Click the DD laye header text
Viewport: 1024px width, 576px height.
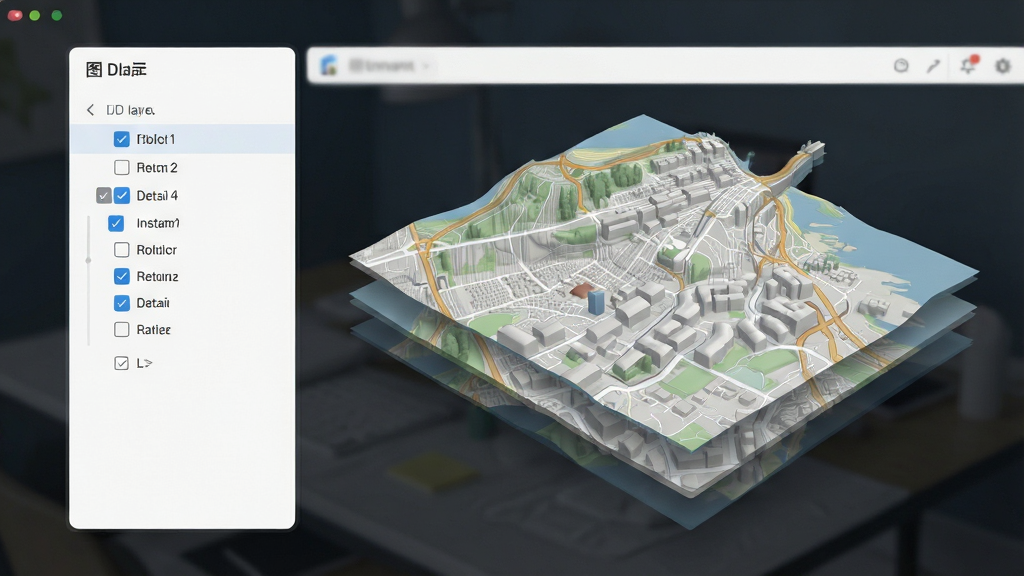pyautogui.click(x=130, y=110)
